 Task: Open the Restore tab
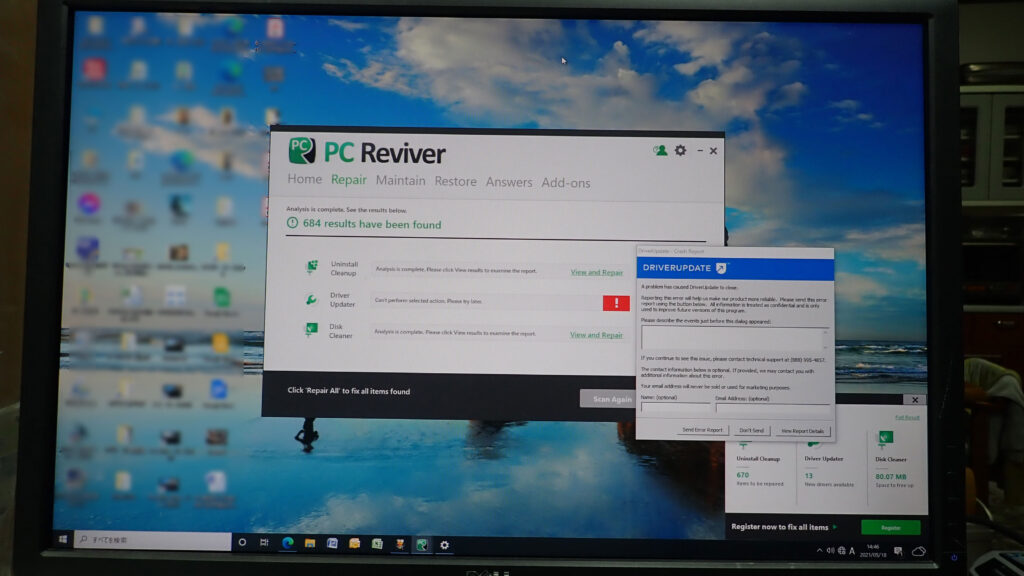(455, 182)
